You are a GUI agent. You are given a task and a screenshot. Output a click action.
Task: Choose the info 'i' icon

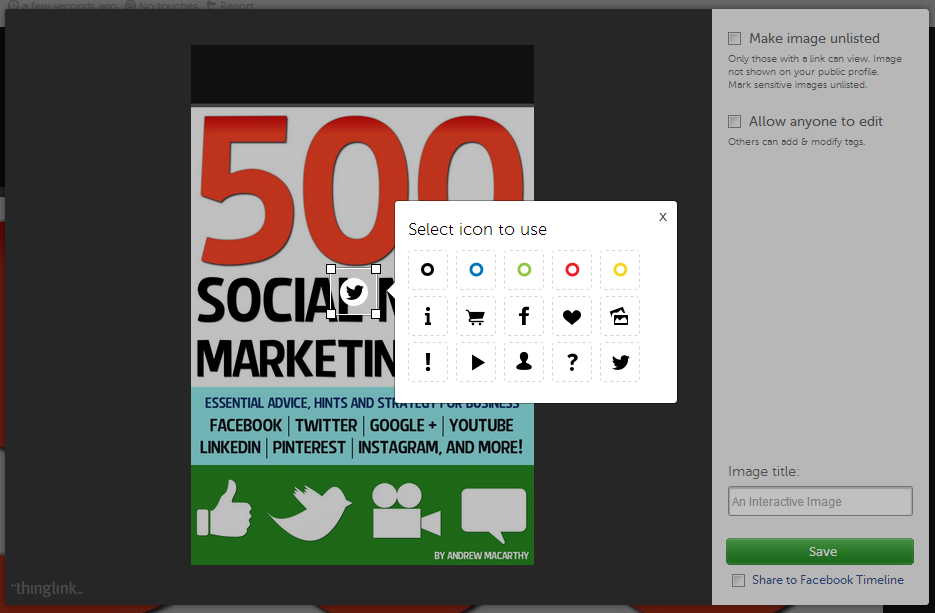coord(428,316)
